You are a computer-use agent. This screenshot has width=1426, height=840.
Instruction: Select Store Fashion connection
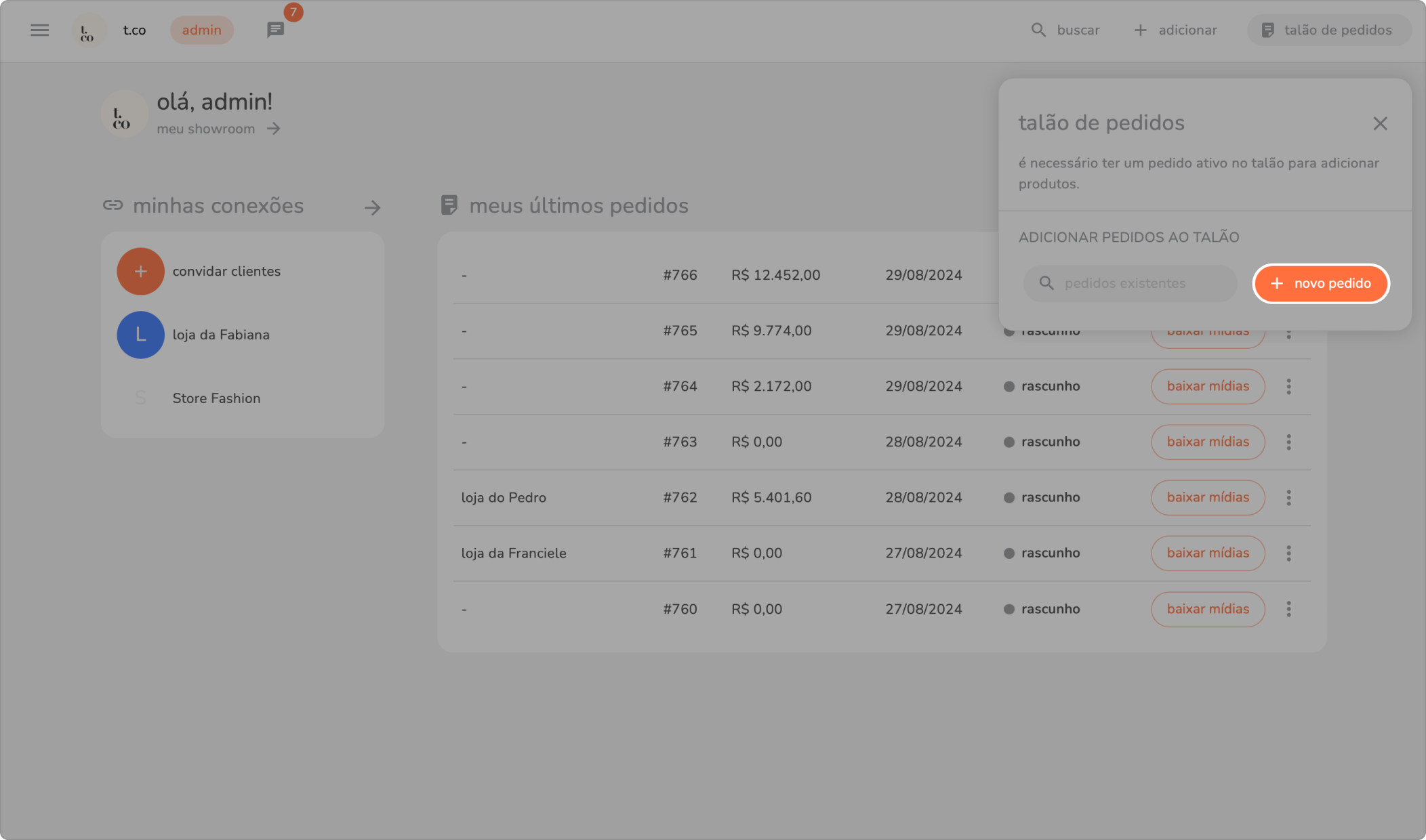coord(216,398)
